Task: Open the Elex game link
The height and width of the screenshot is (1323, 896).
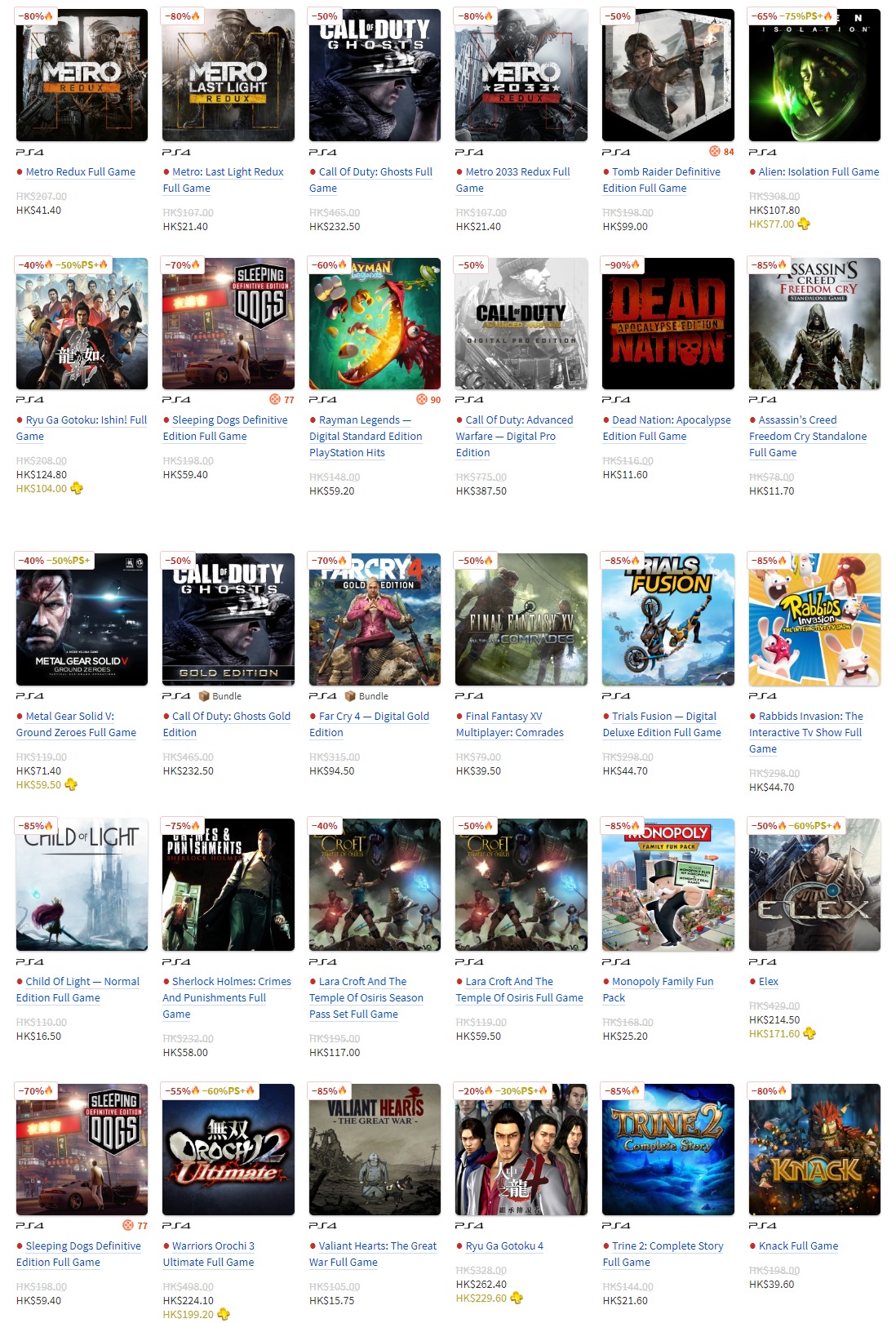Action: click(x=769, y=982)
